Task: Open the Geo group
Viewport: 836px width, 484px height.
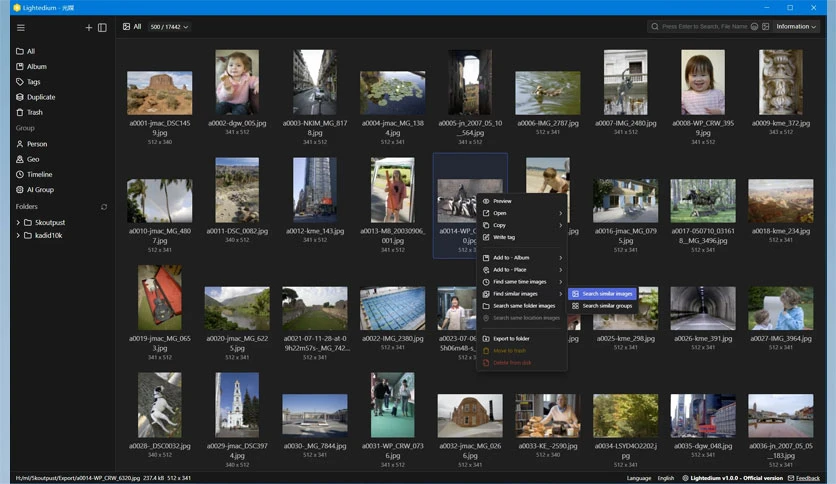Action: coord(28,159)
